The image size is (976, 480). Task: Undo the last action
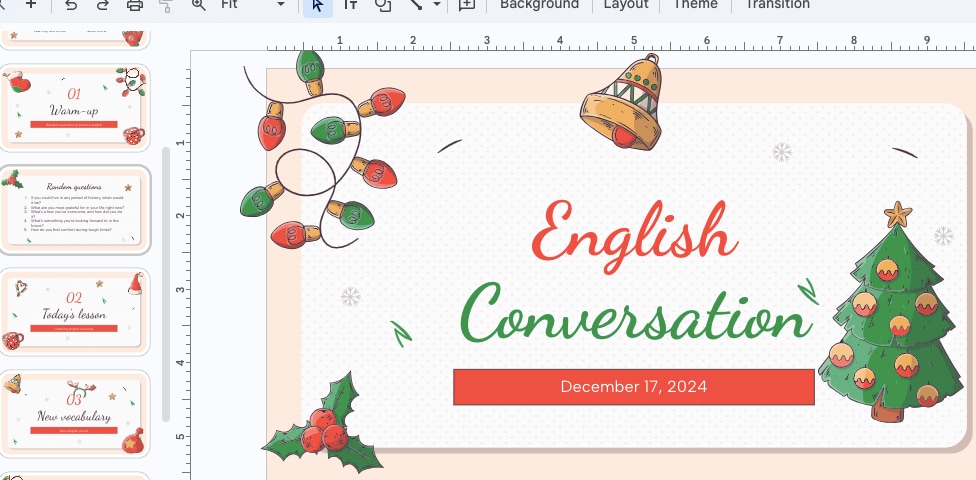(x=71, y=4)
